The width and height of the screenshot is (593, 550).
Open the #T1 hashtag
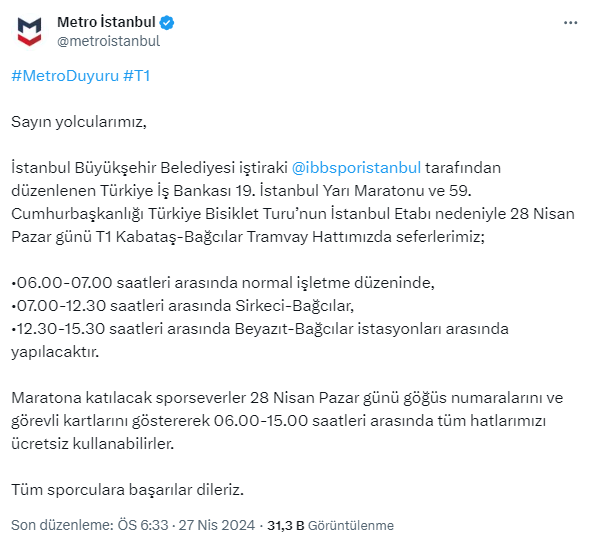[x=137, y=76]
